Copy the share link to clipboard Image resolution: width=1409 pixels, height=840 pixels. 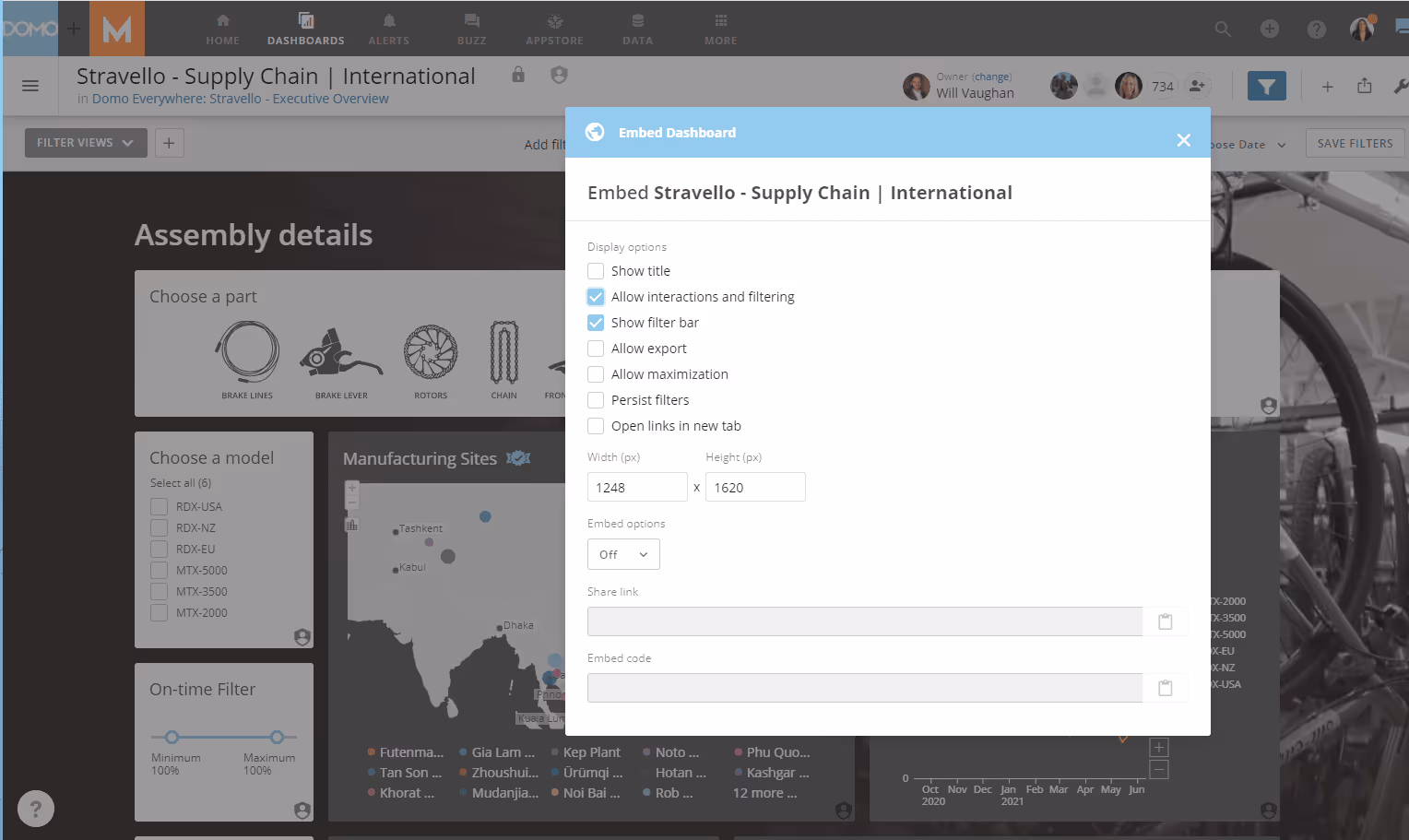tap(1166, 621)
